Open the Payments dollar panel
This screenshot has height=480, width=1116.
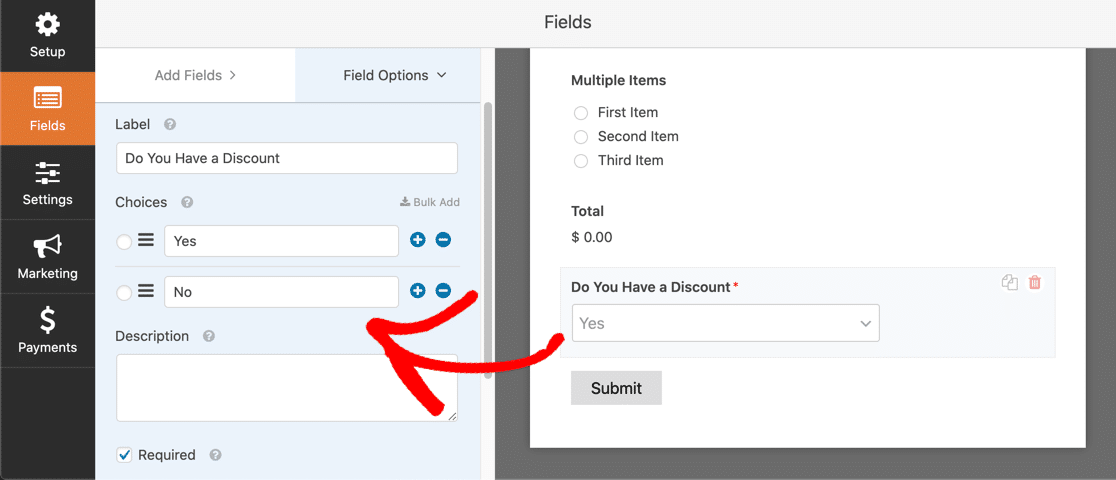[x=47, y=330]
